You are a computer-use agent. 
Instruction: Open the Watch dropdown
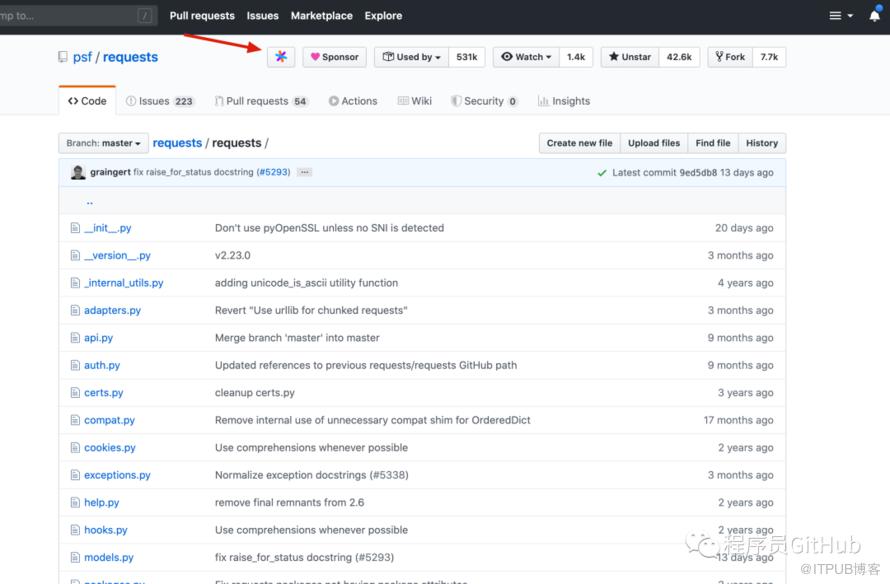click(526, 57)
